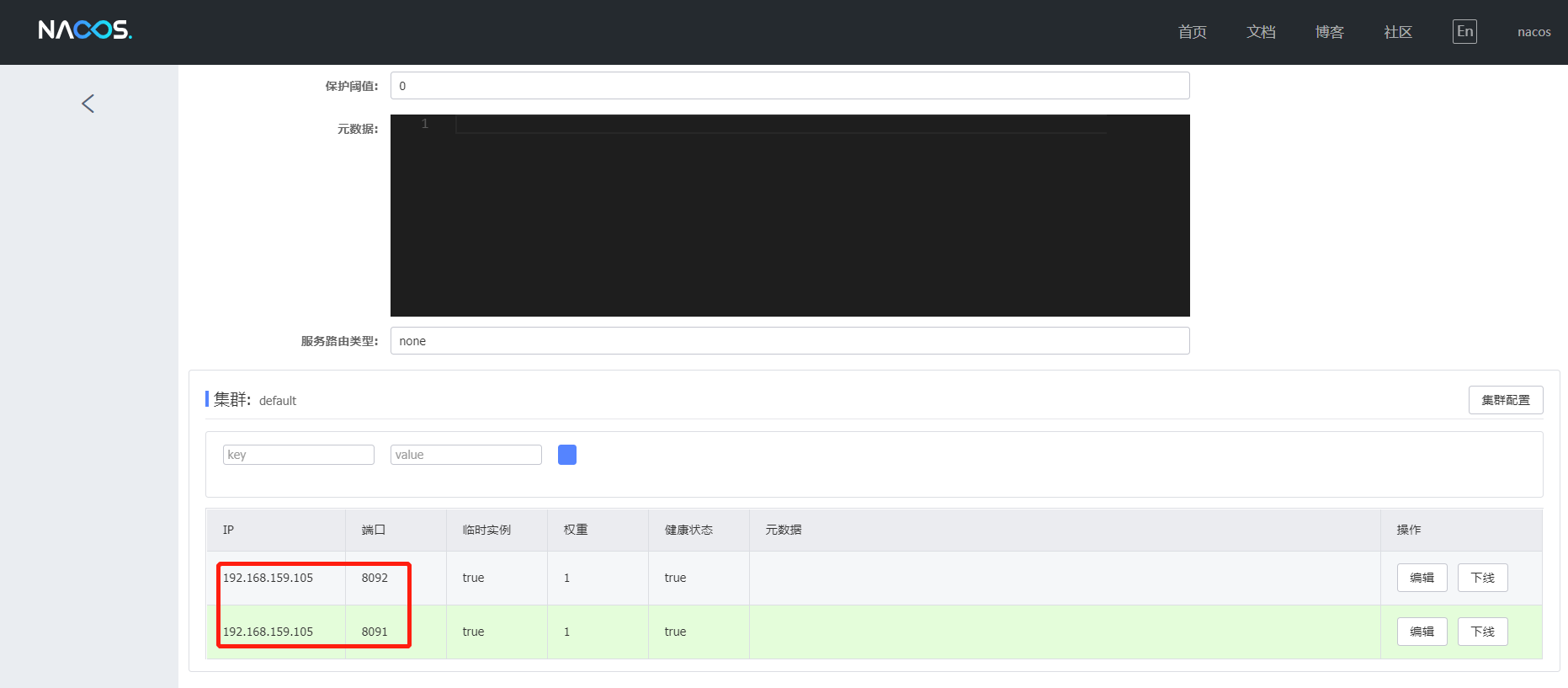This screenshot has width=1568, height=688.
Task: Click weight 1 in the 8092 row
Action: tap(566, 578)
